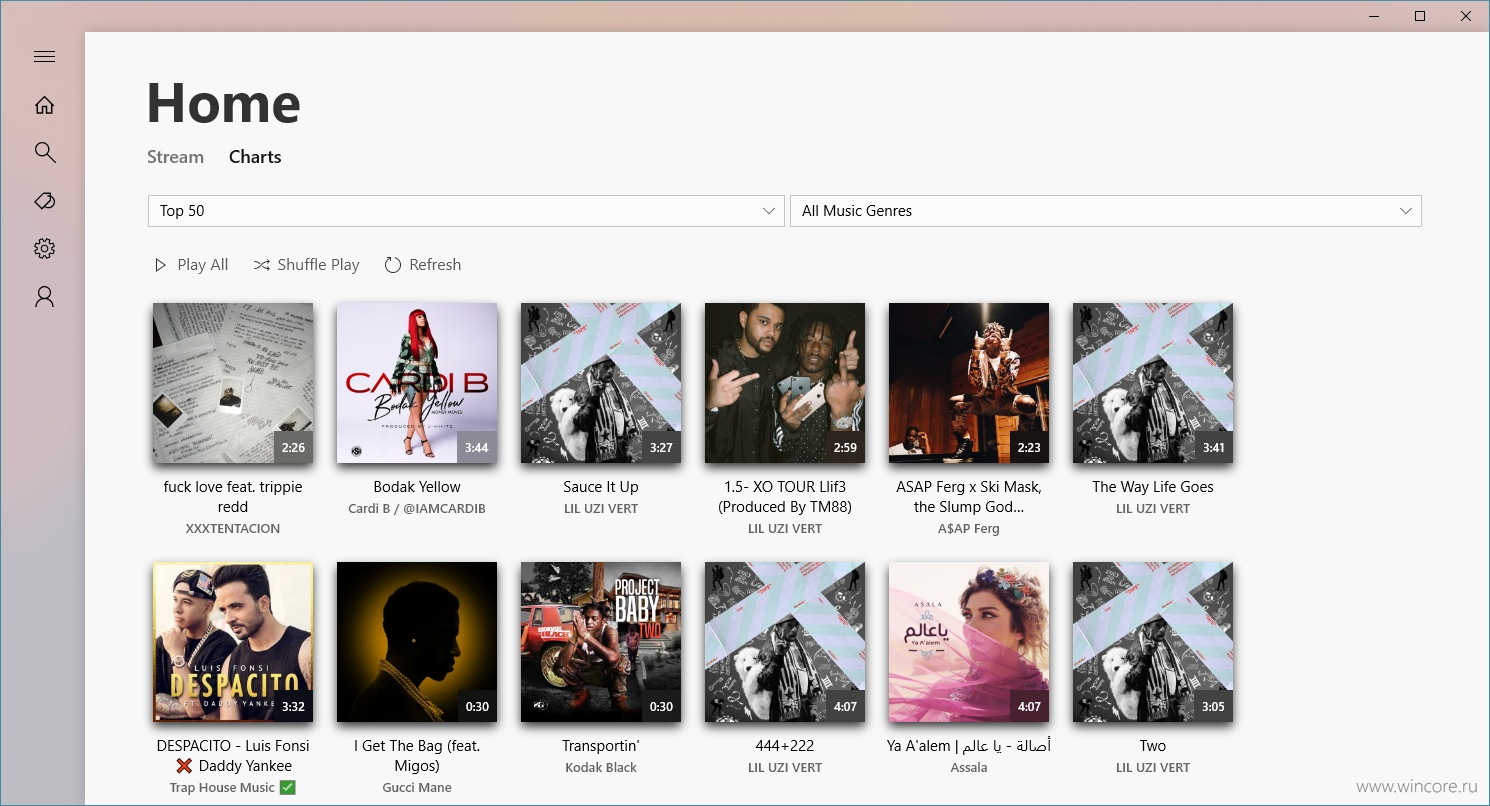The image size is (1490, 806).
Task: Click artist A$AP Ferg
Action: coord(969,529)
